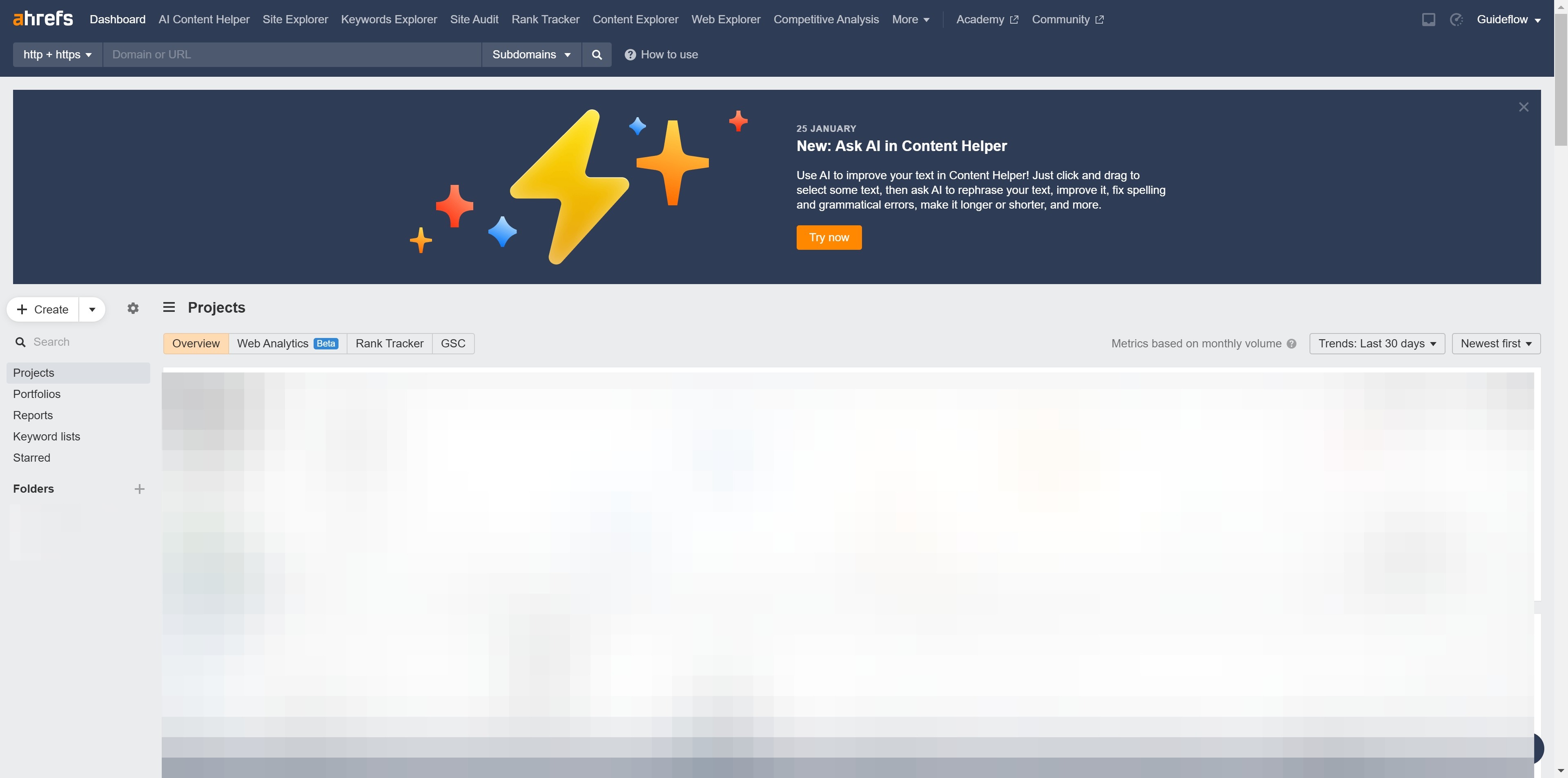This screenshot has height=778, width=1568.
Task: Click the monitor icon in the top-right header
Action: [x=1429, y=19]
